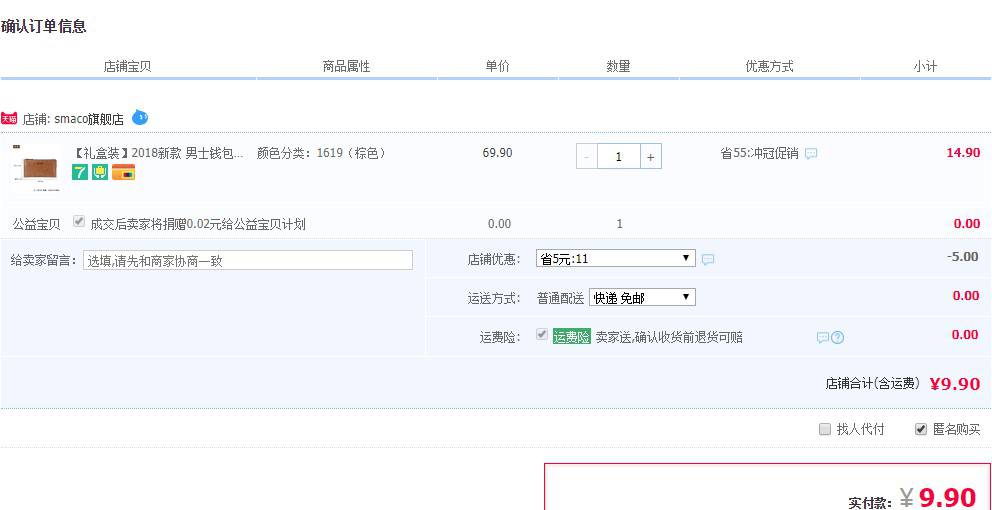The height and width of the screenshot is (510, 992).
Task: Click the 卖家送,确认收货前退货可赔 text
Action: (669, 337)
